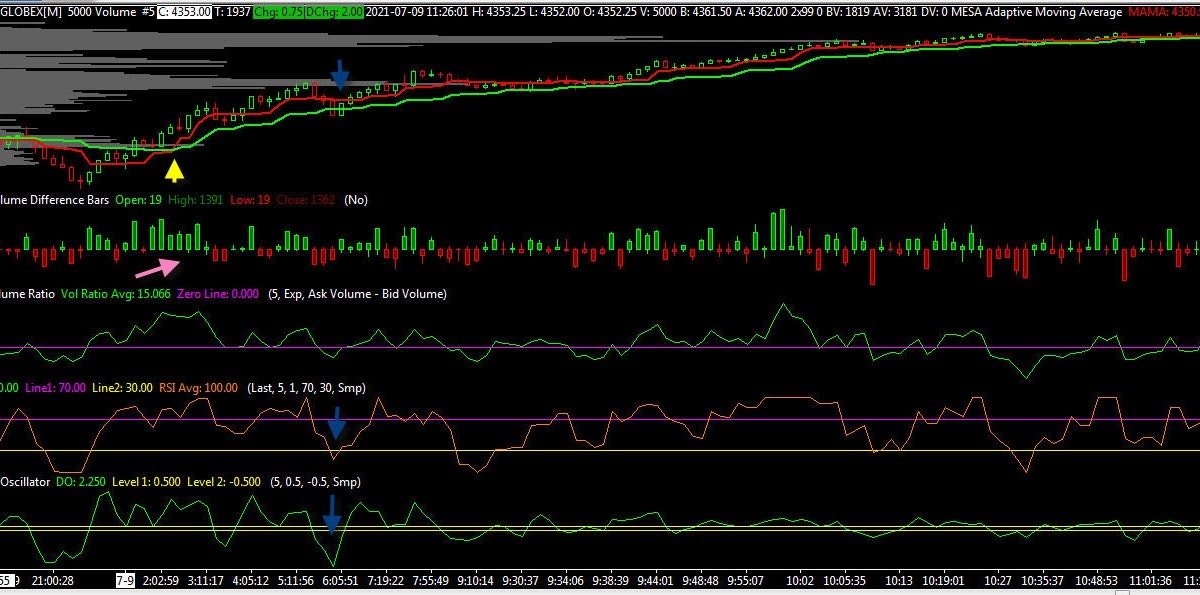Click the Level 1: 0.500 oscillator label
1200x595 pixels.
(145, 481)
